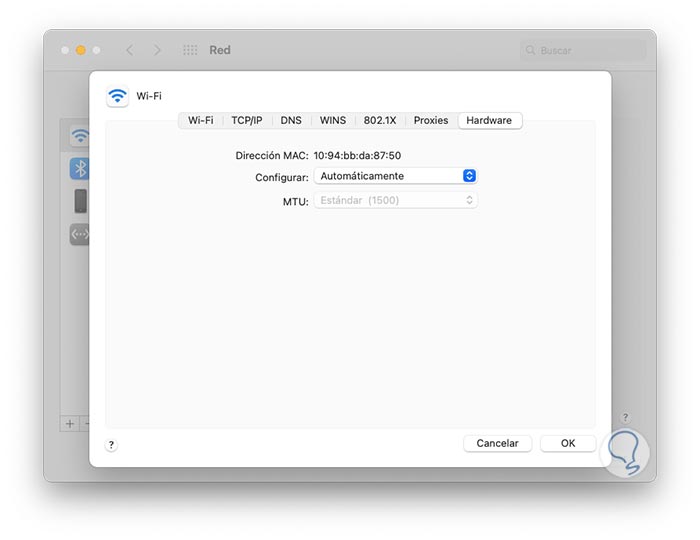Select the Hardware tab
The width and height of the screenshot is (700, 540).
click(489, 120)
